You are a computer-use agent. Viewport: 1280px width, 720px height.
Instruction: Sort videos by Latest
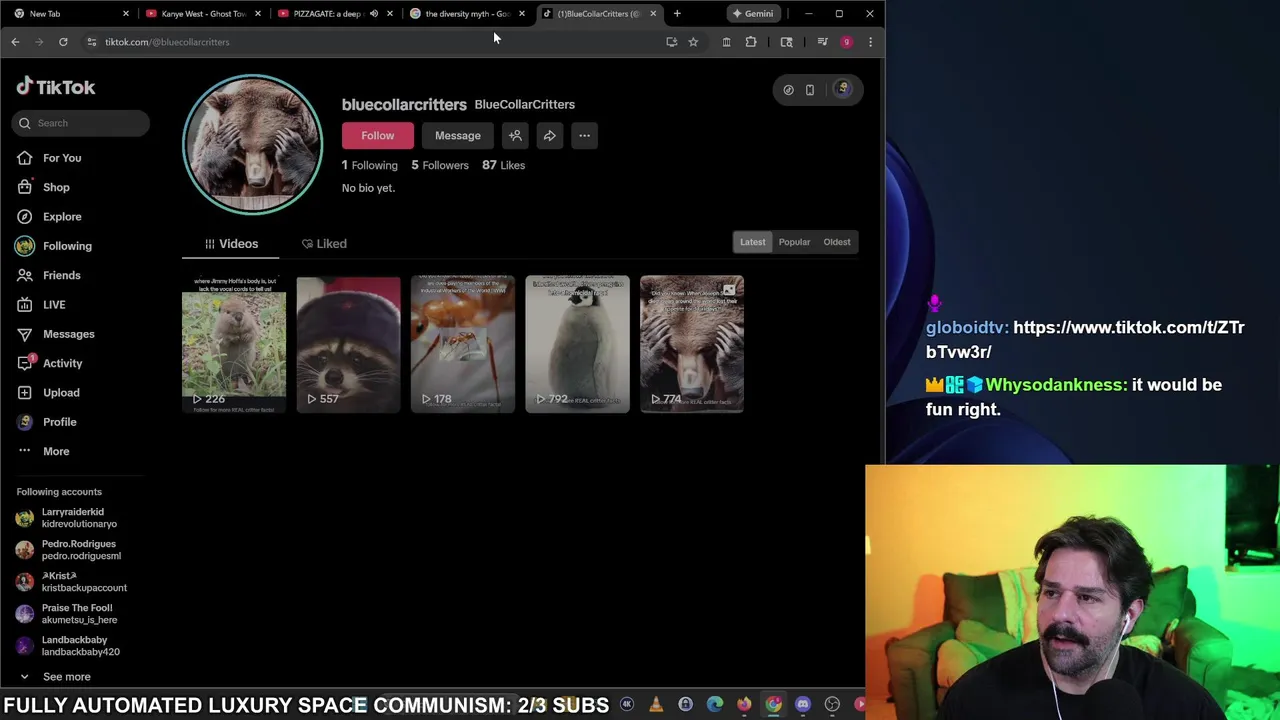coord(752,242)
